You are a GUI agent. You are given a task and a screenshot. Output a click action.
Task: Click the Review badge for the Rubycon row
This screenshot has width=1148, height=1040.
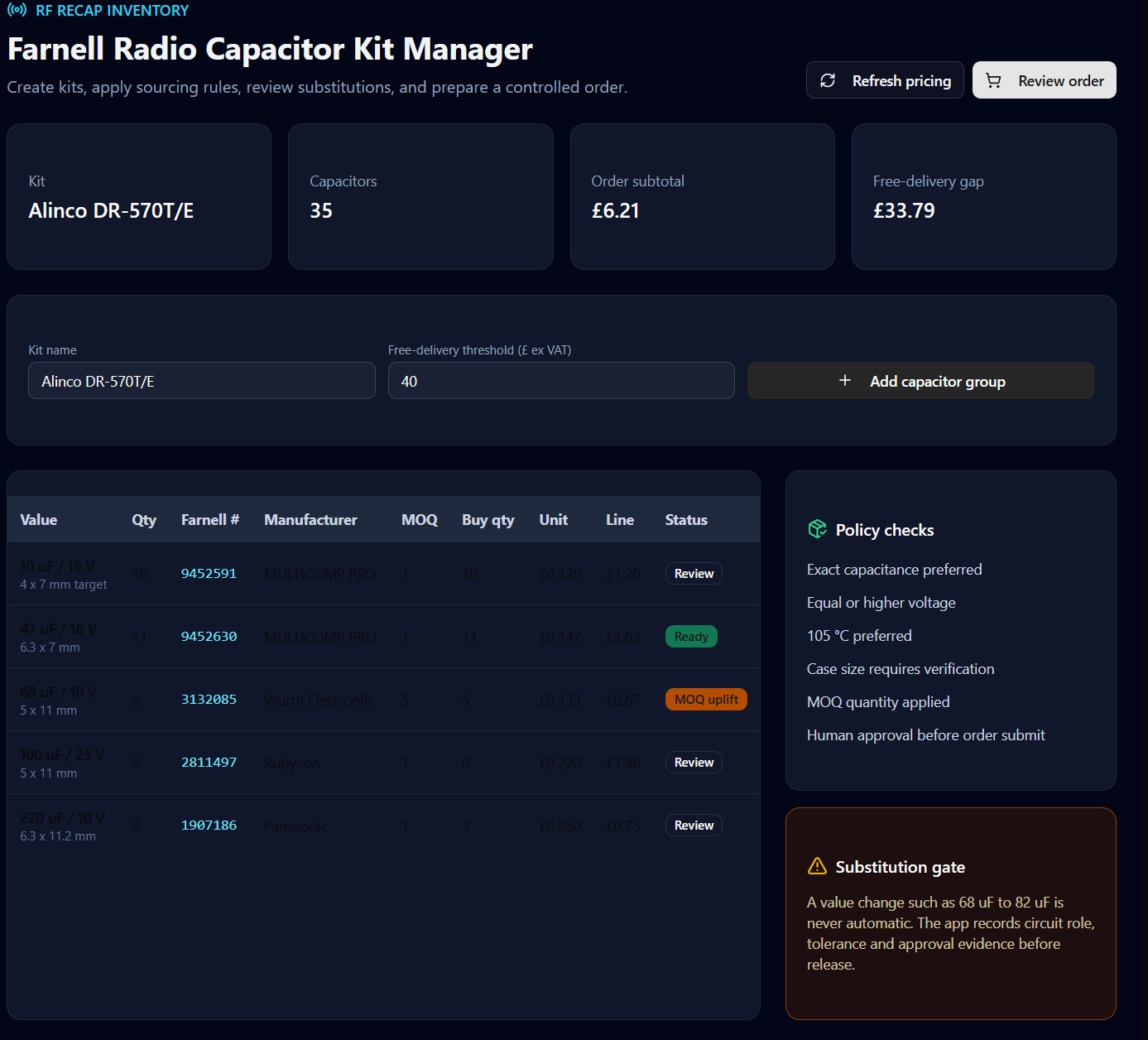tap(694, 762)
